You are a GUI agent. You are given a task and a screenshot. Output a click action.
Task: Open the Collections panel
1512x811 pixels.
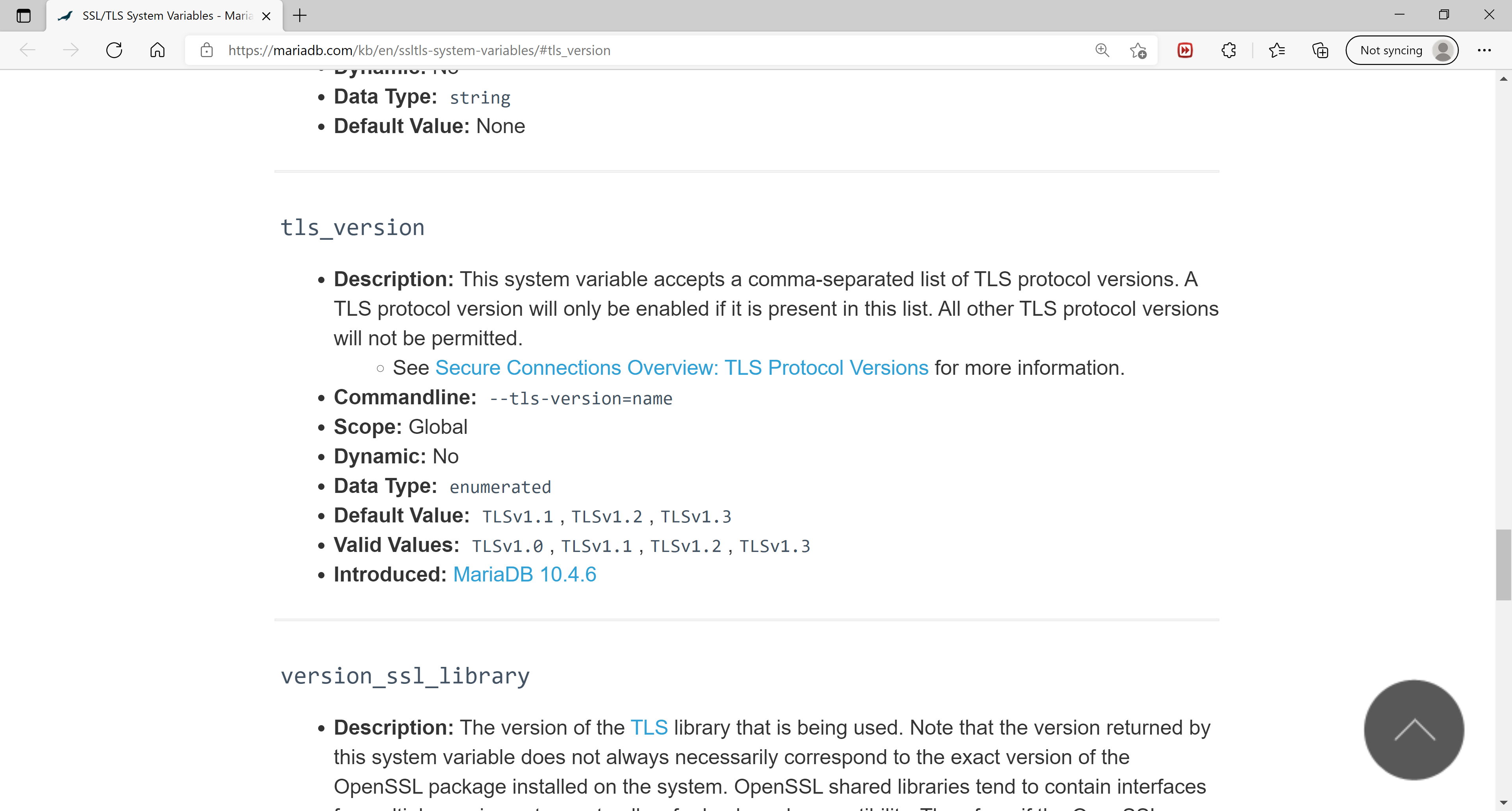pos(1320,50)
